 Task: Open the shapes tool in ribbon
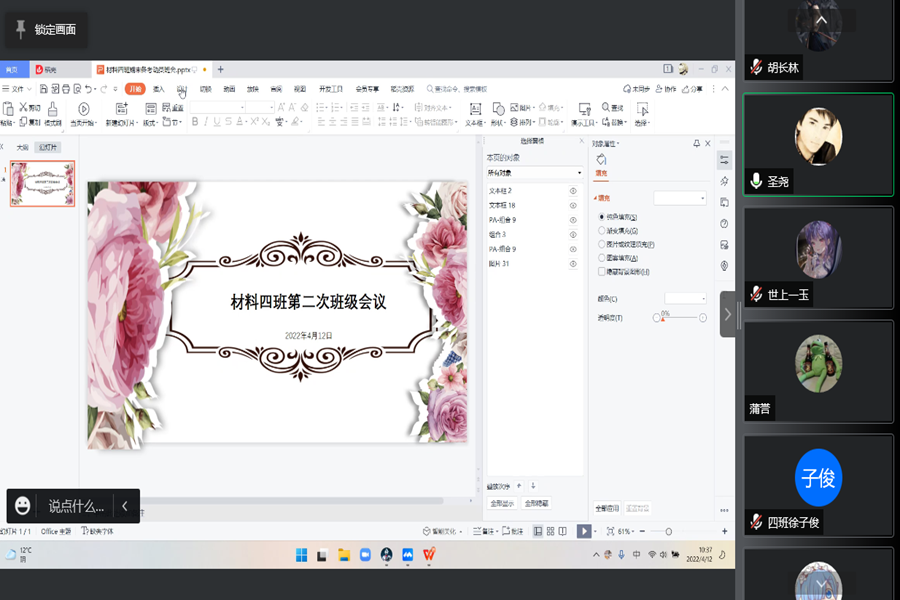point(499,109)
